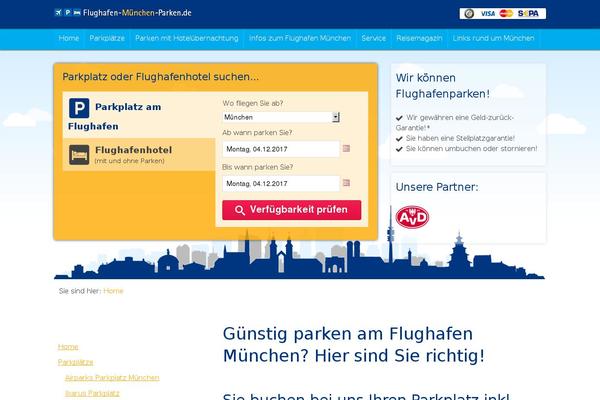The image size is (600, 400).
Task: Click the Geld-zurück-Garantie text
Action: 455,122
